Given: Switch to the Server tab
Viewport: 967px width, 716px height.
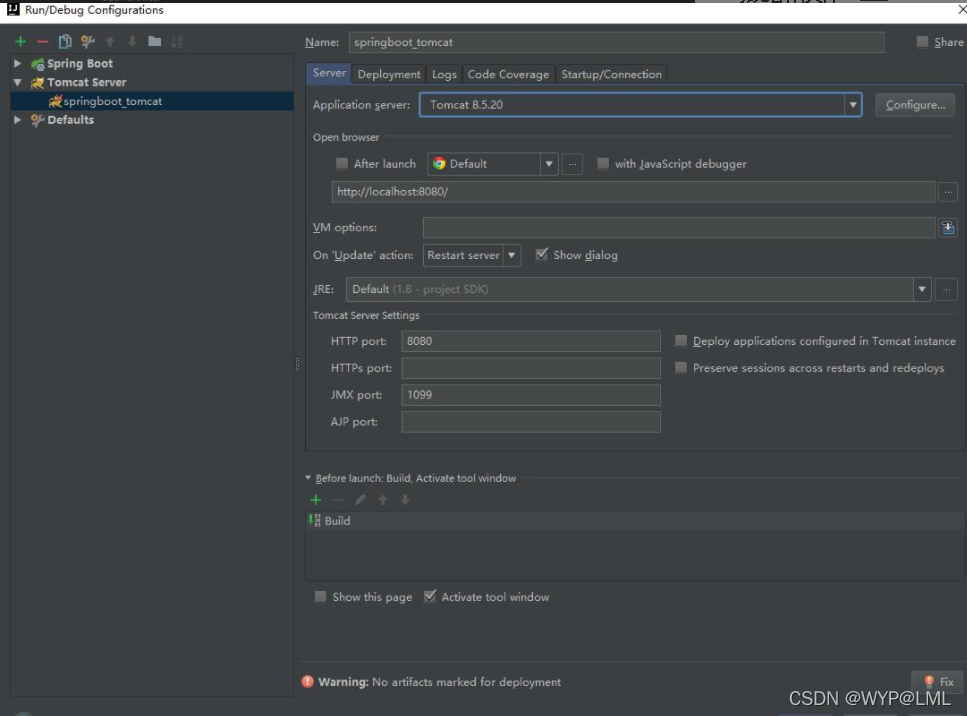Looking at the screenshot, I should click(x=329, y=73).
